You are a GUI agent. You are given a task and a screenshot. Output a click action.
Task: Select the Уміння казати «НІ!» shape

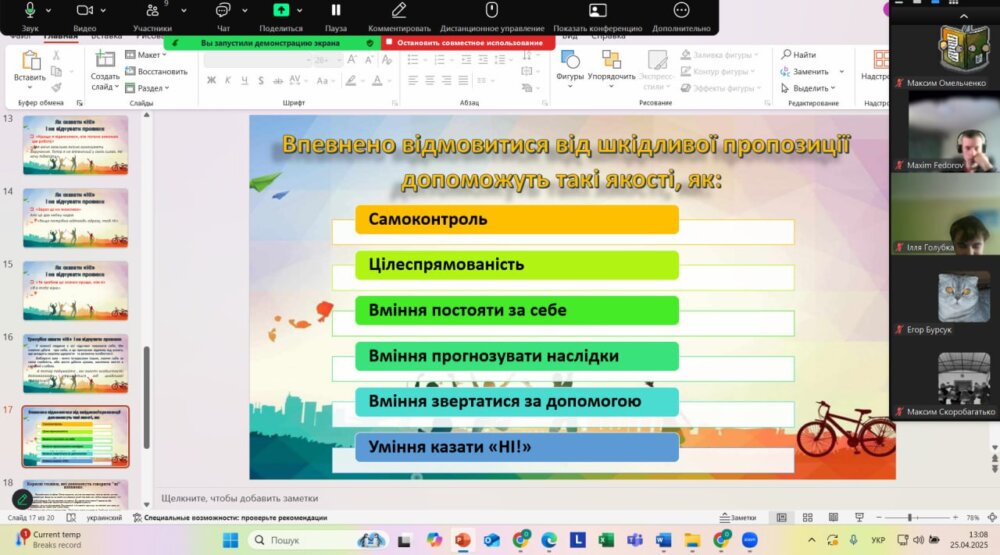point(517,447)
